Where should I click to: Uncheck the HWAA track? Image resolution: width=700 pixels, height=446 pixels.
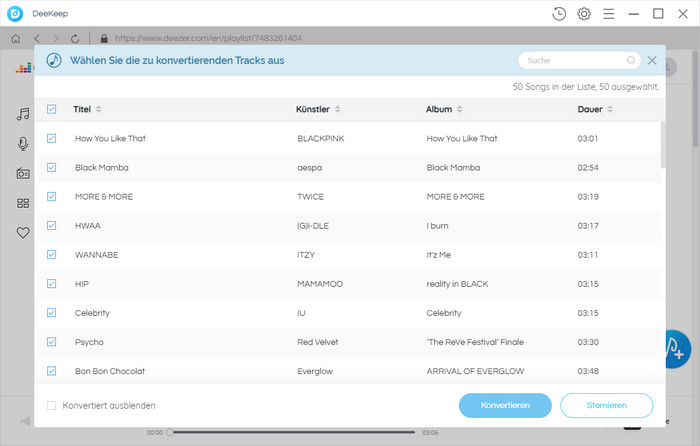point(51,225)
